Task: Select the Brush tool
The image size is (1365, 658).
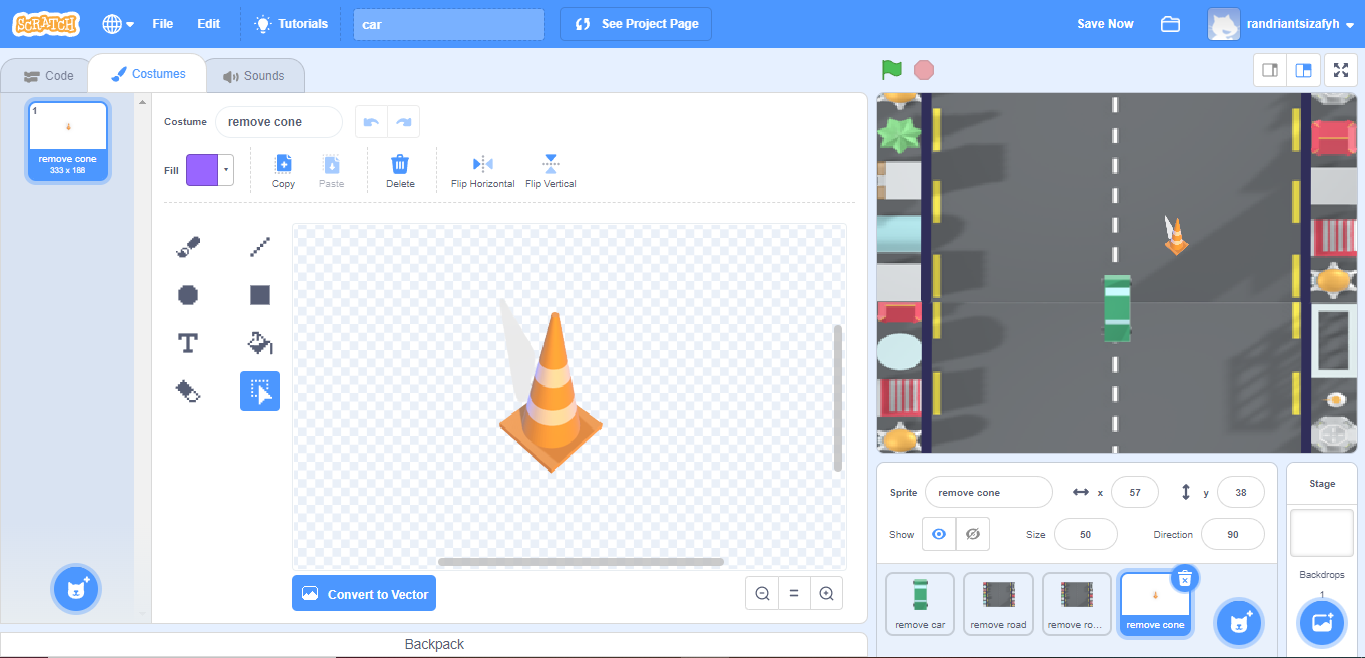Action: point(188,246)
